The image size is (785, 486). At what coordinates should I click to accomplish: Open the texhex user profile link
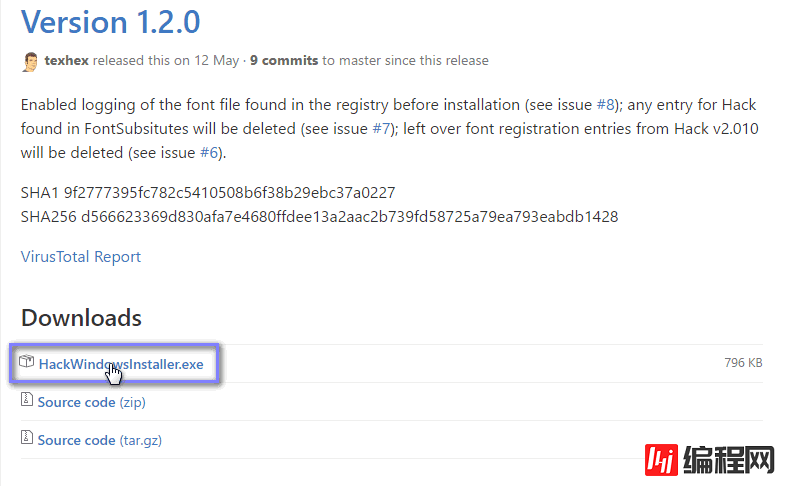click(66, 61)
